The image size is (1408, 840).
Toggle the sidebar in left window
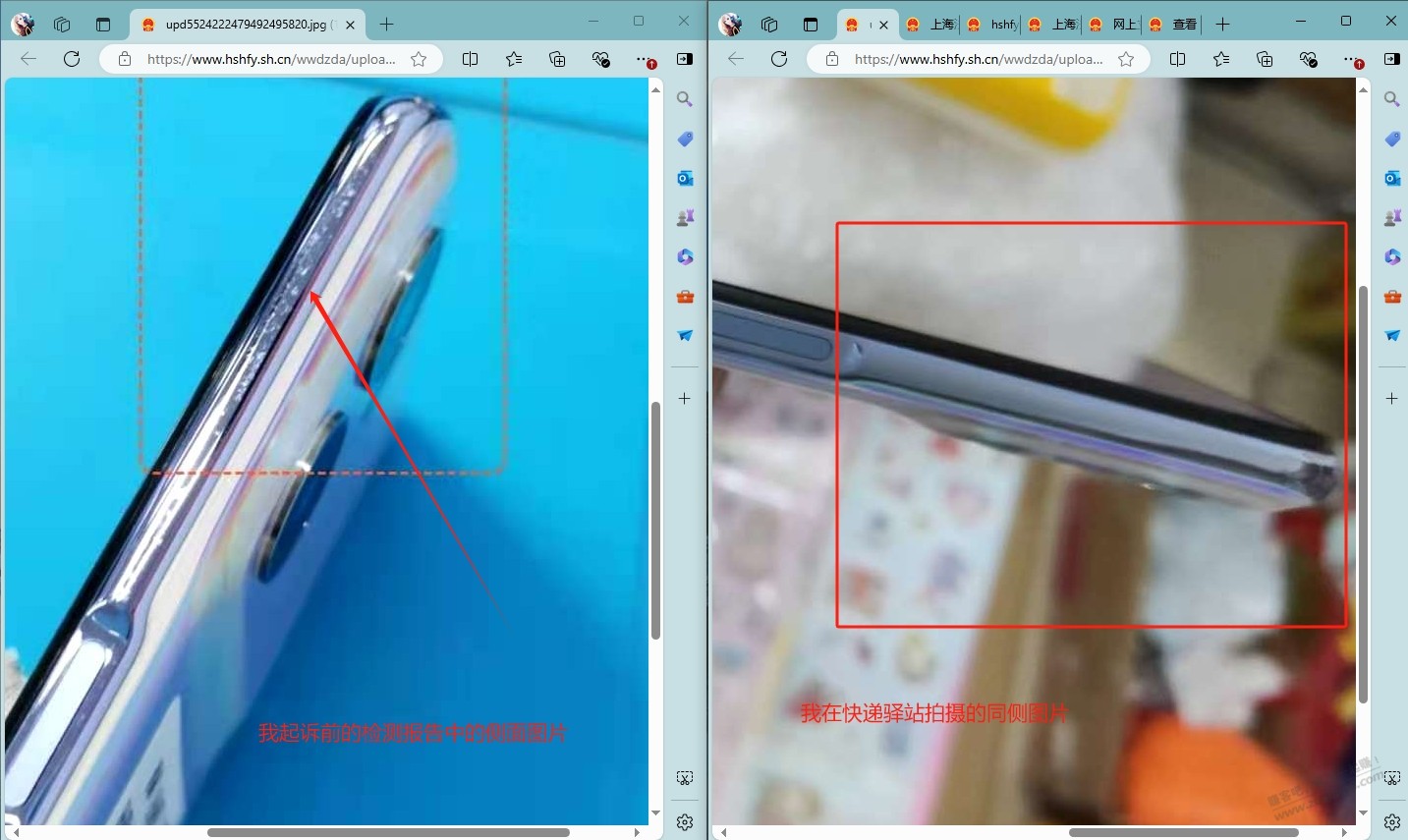685,59
